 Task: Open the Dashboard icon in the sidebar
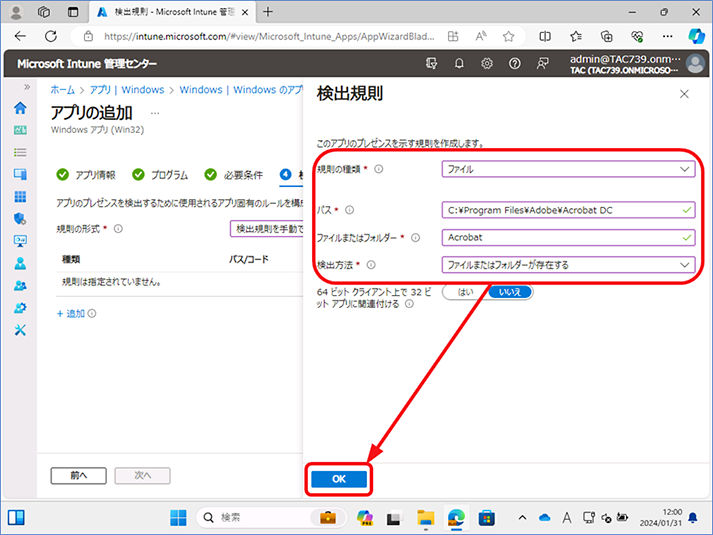(x=20, y=130)
